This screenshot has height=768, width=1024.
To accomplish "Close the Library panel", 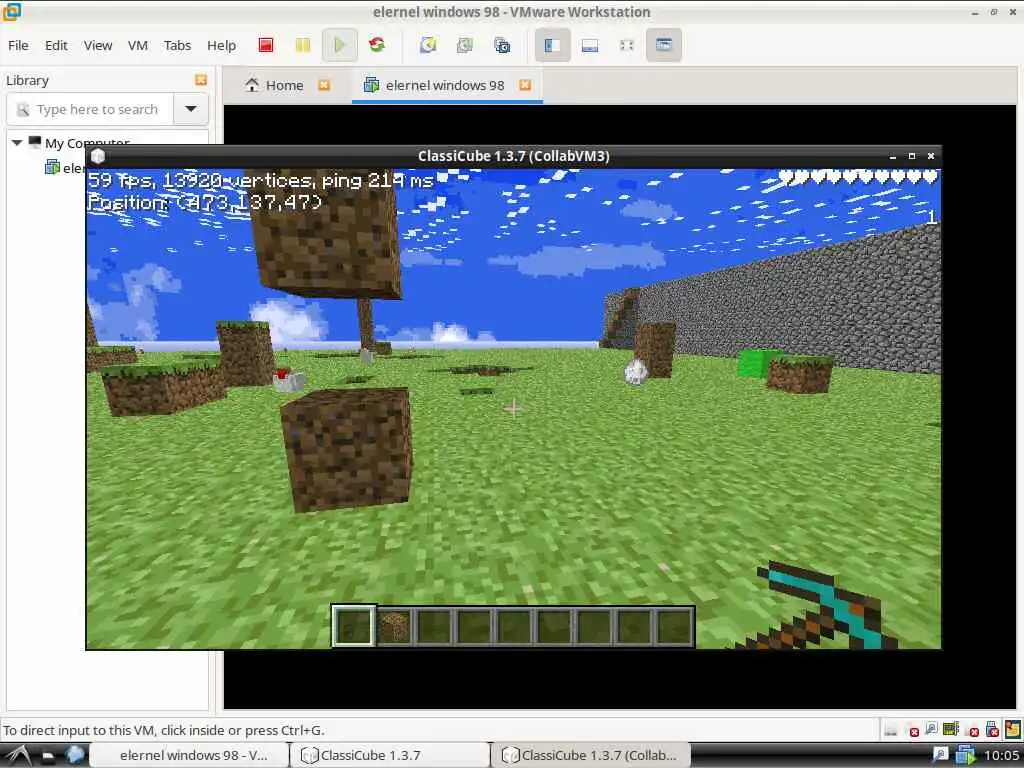I will pos(201,80).
